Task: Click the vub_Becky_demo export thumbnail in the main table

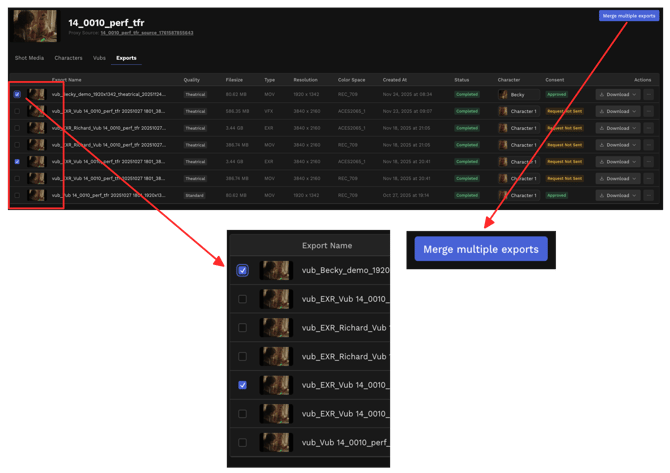Action: (37, 95)
